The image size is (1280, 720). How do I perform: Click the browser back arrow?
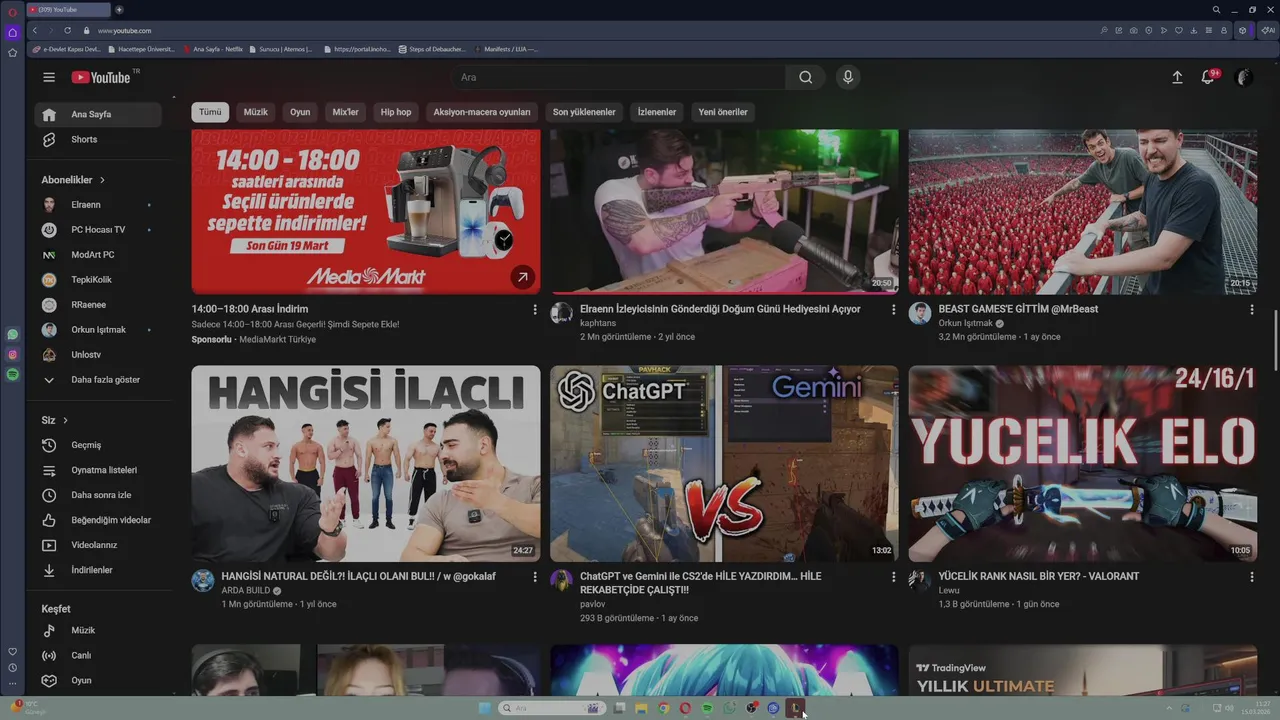(35, 31)
